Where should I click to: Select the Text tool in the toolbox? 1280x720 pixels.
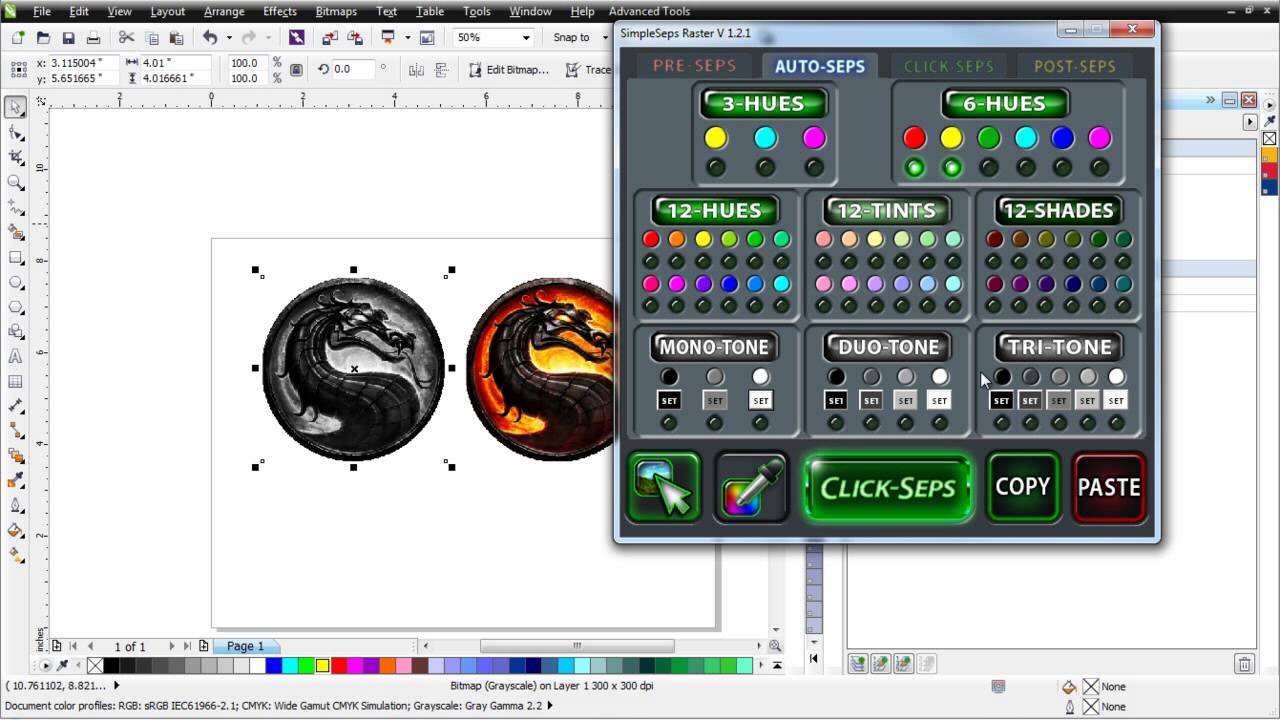coord(15,356)
